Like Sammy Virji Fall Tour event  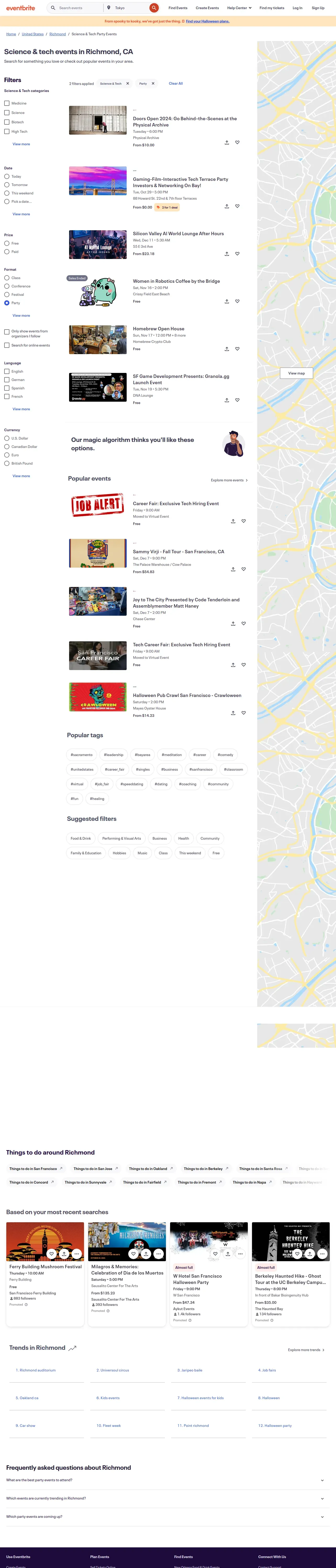[x=243, y=569]
